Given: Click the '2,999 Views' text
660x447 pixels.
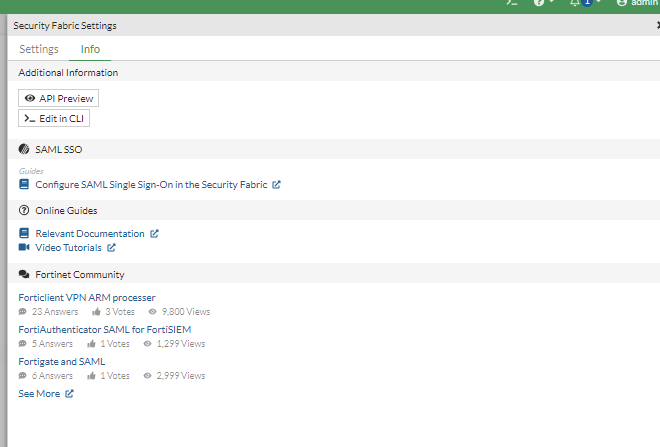Looking at the screenshot, I should (x=181, y=376).
